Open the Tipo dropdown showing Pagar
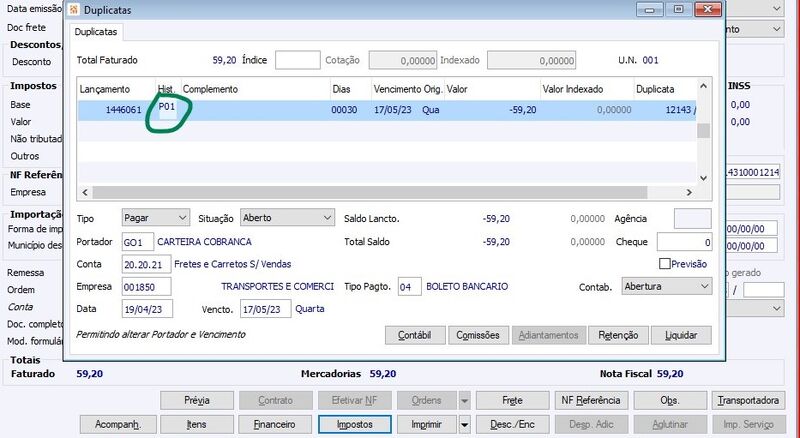The height and width of the screenshot is (438, 800). pyautogui.click(x=156, y=218)
